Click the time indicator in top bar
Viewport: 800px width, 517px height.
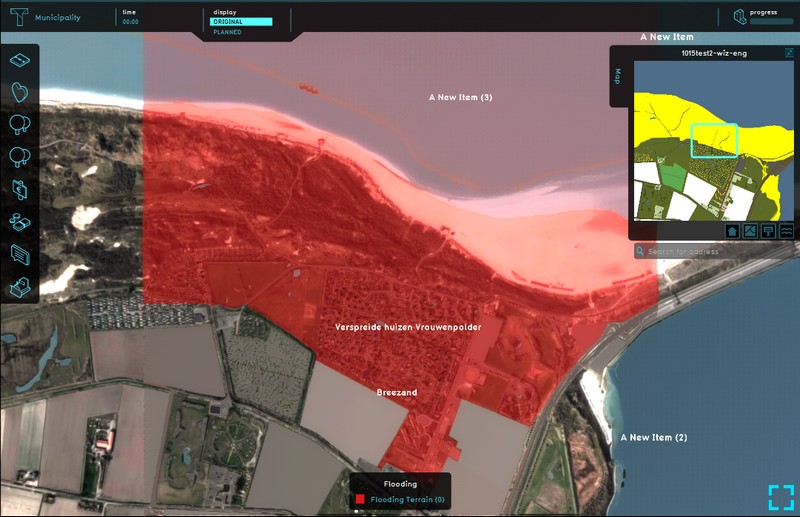(130, 17)
